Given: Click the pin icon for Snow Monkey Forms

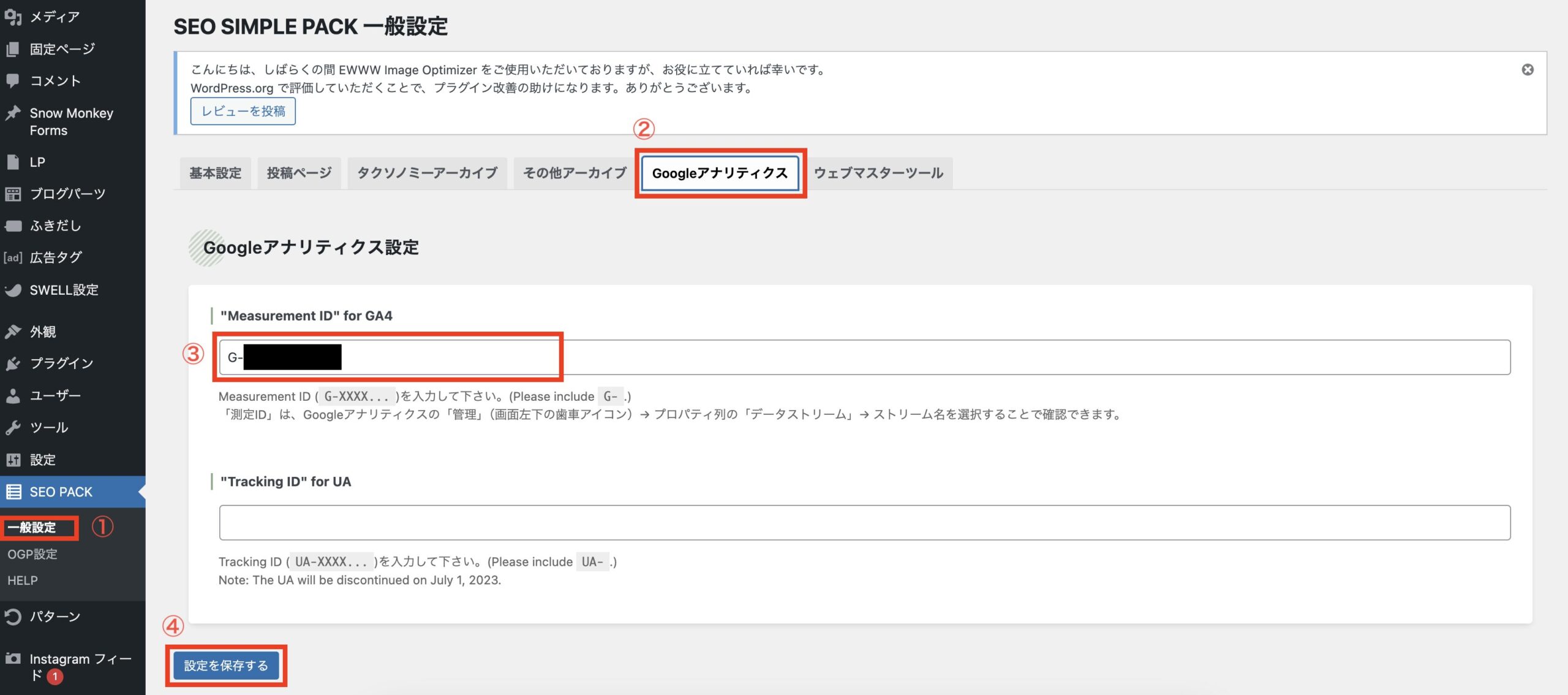Looking at the screenshot, I should [x=13, y=113].
